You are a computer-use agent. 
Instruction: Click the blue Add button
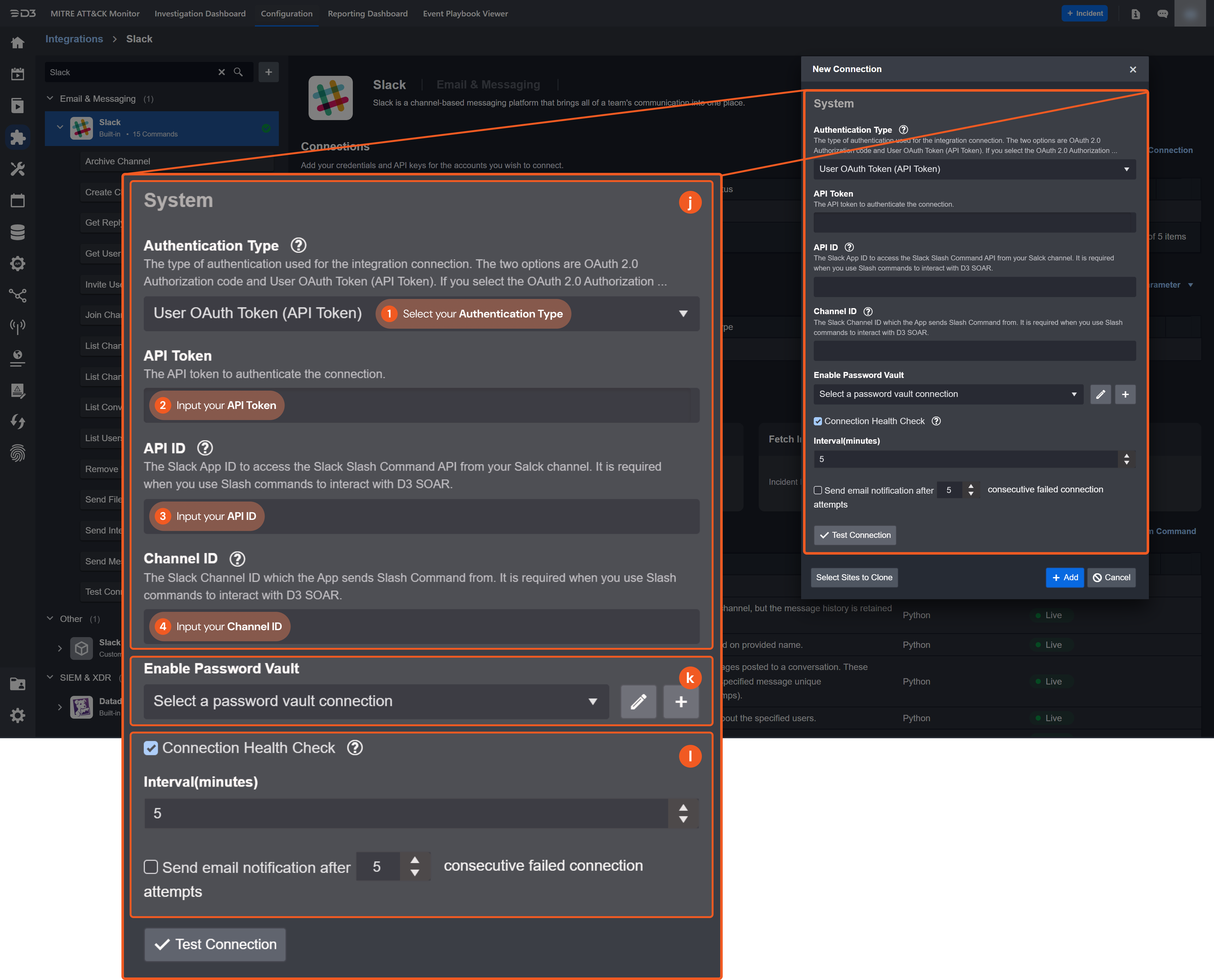pos(1064,577)
